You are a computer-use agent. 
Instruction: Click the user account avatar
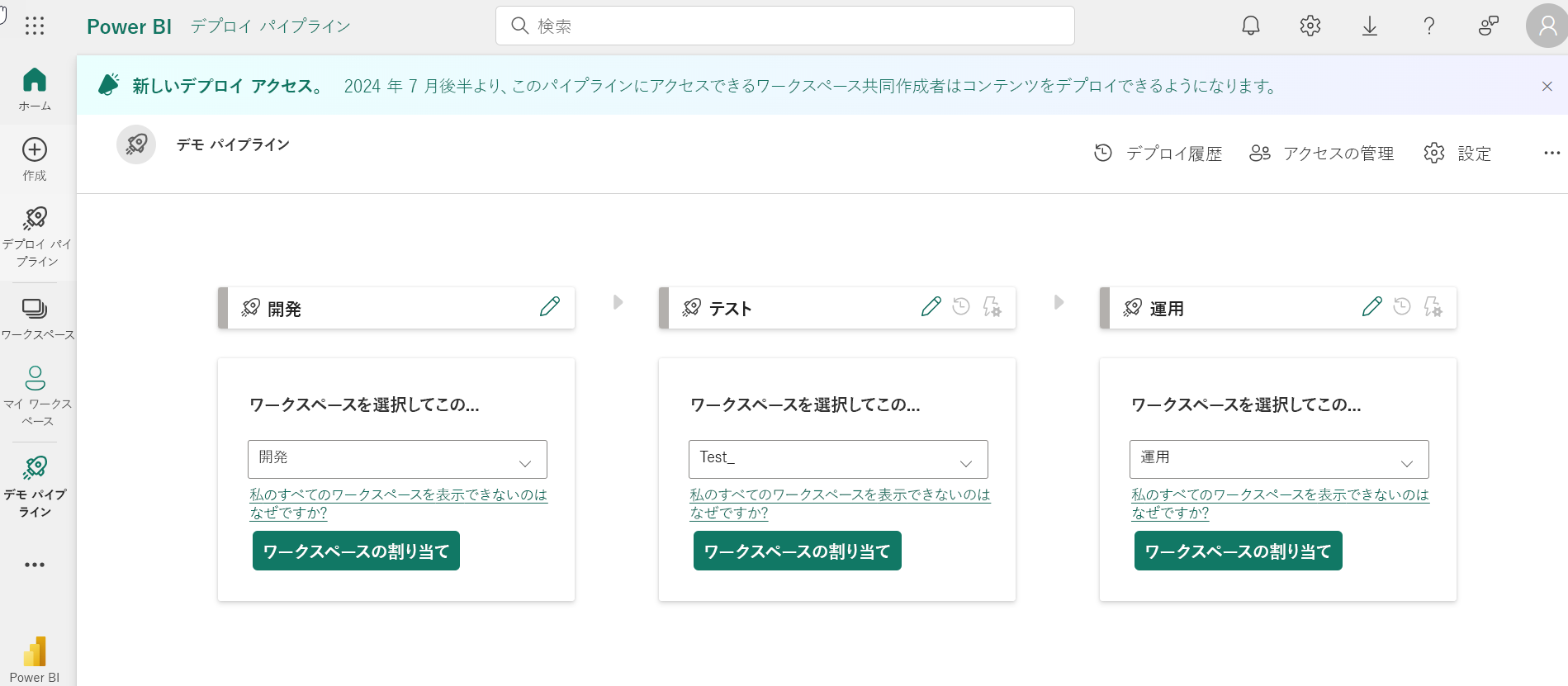click(x=1547, y=26)
